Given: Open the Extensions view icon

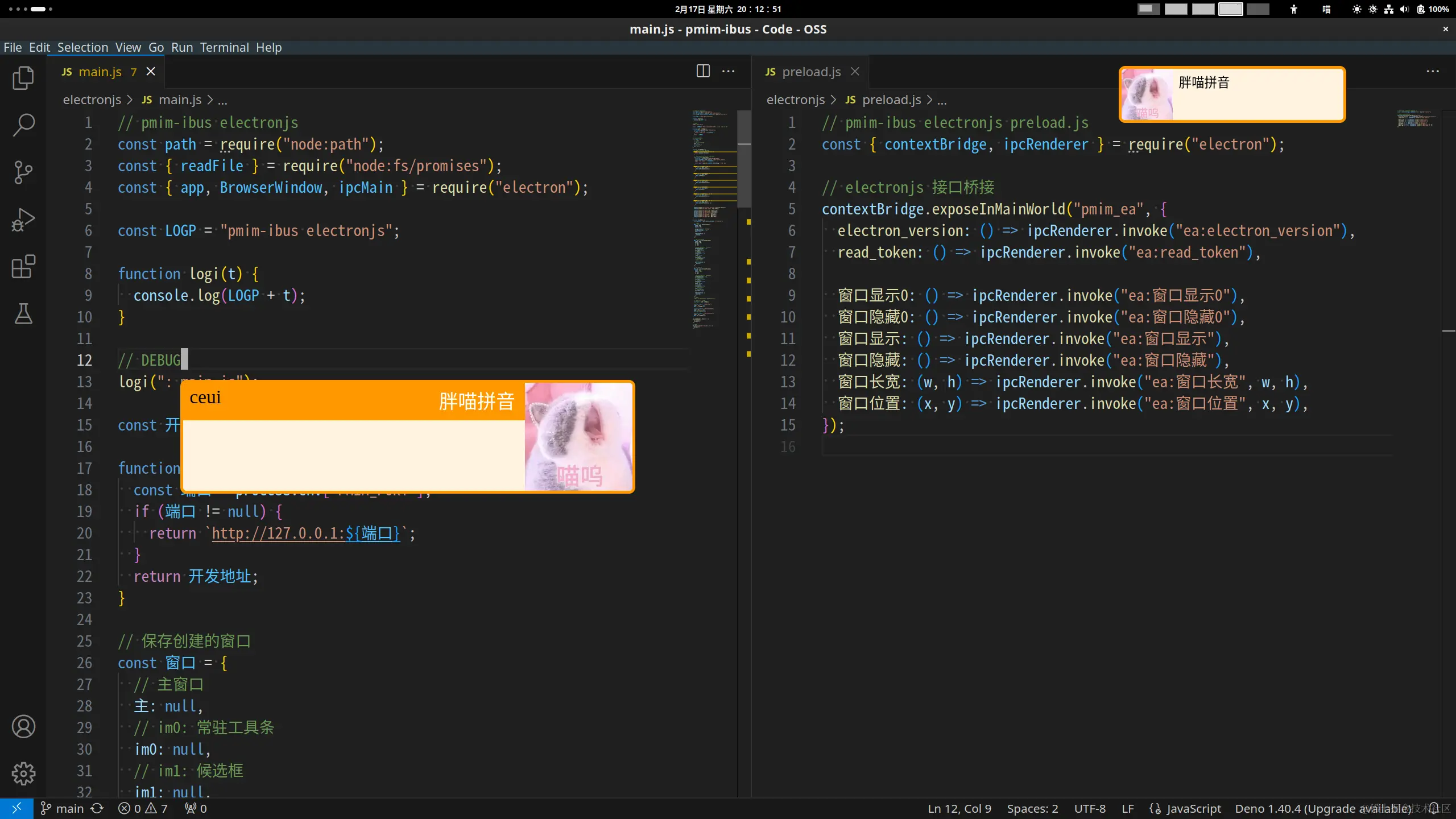Looking at the screenshot, I should tap(23, 267).
